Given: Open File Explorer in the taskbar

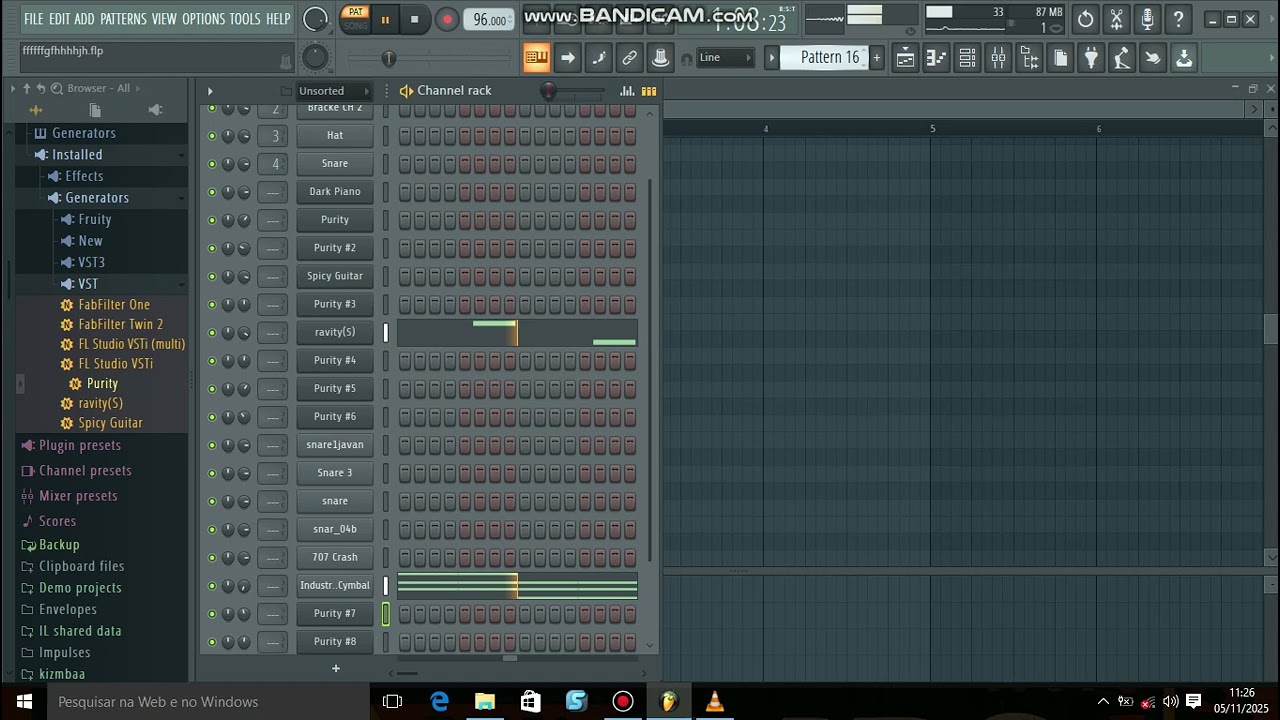Looking at the screenshot, I should click(485, 702).
